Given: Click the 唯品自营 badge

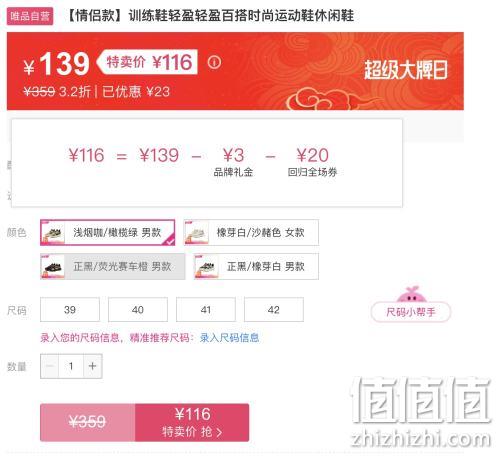Looking at the screenshot, I should click(30, 16).
